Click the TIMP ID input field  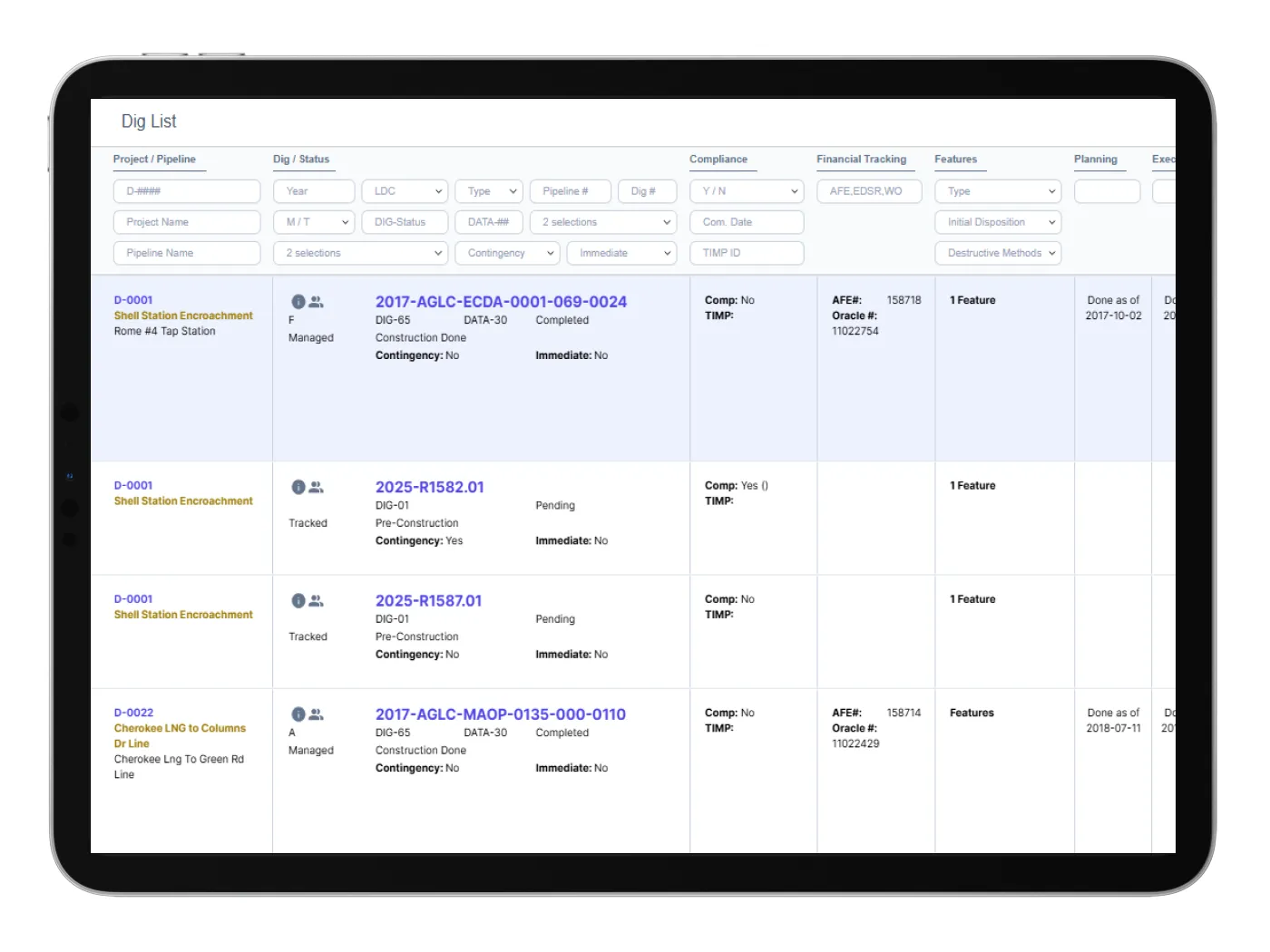click(747, 253)
